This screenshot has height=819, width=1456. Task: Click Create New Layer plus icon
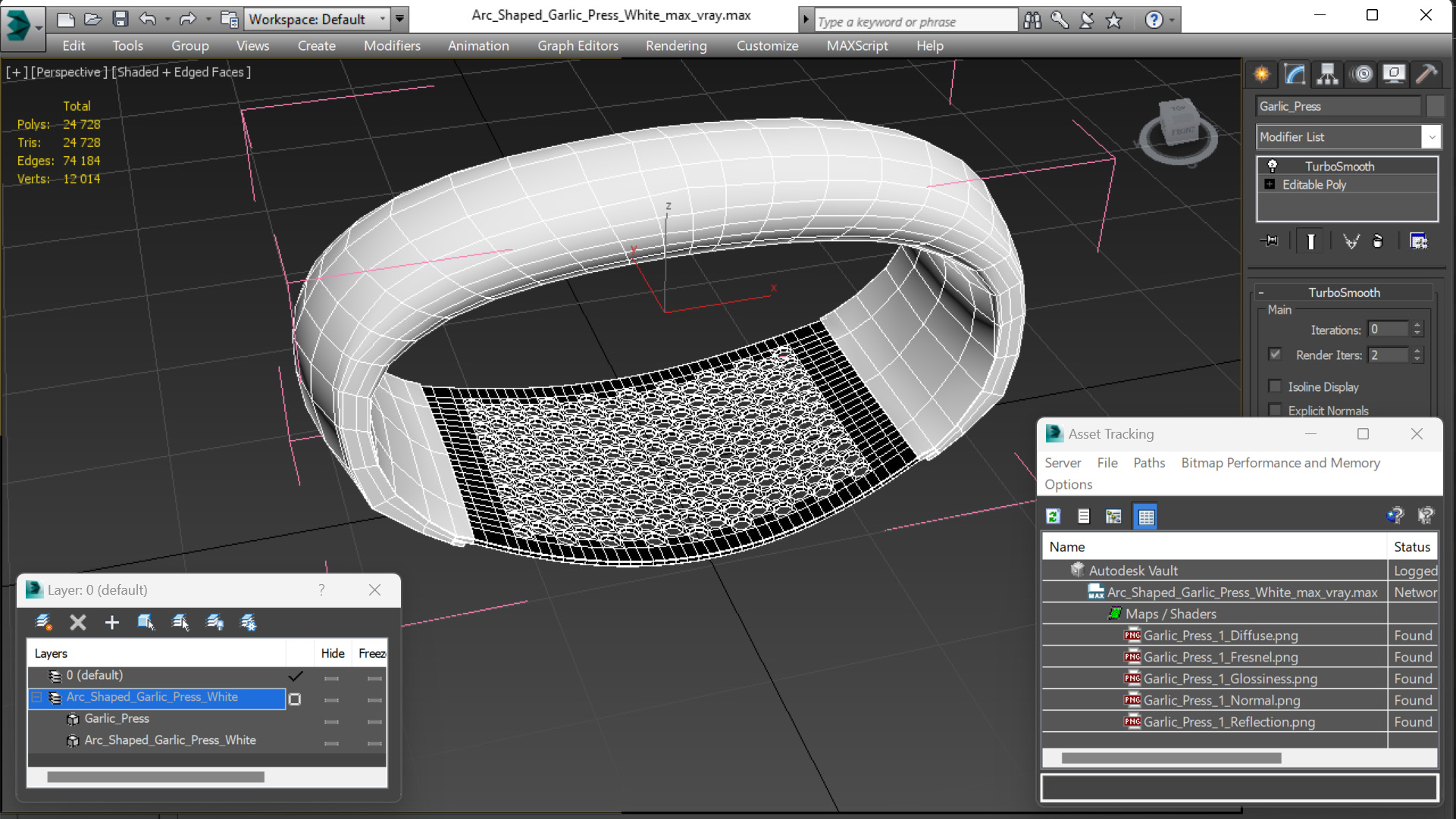(111, 622)
